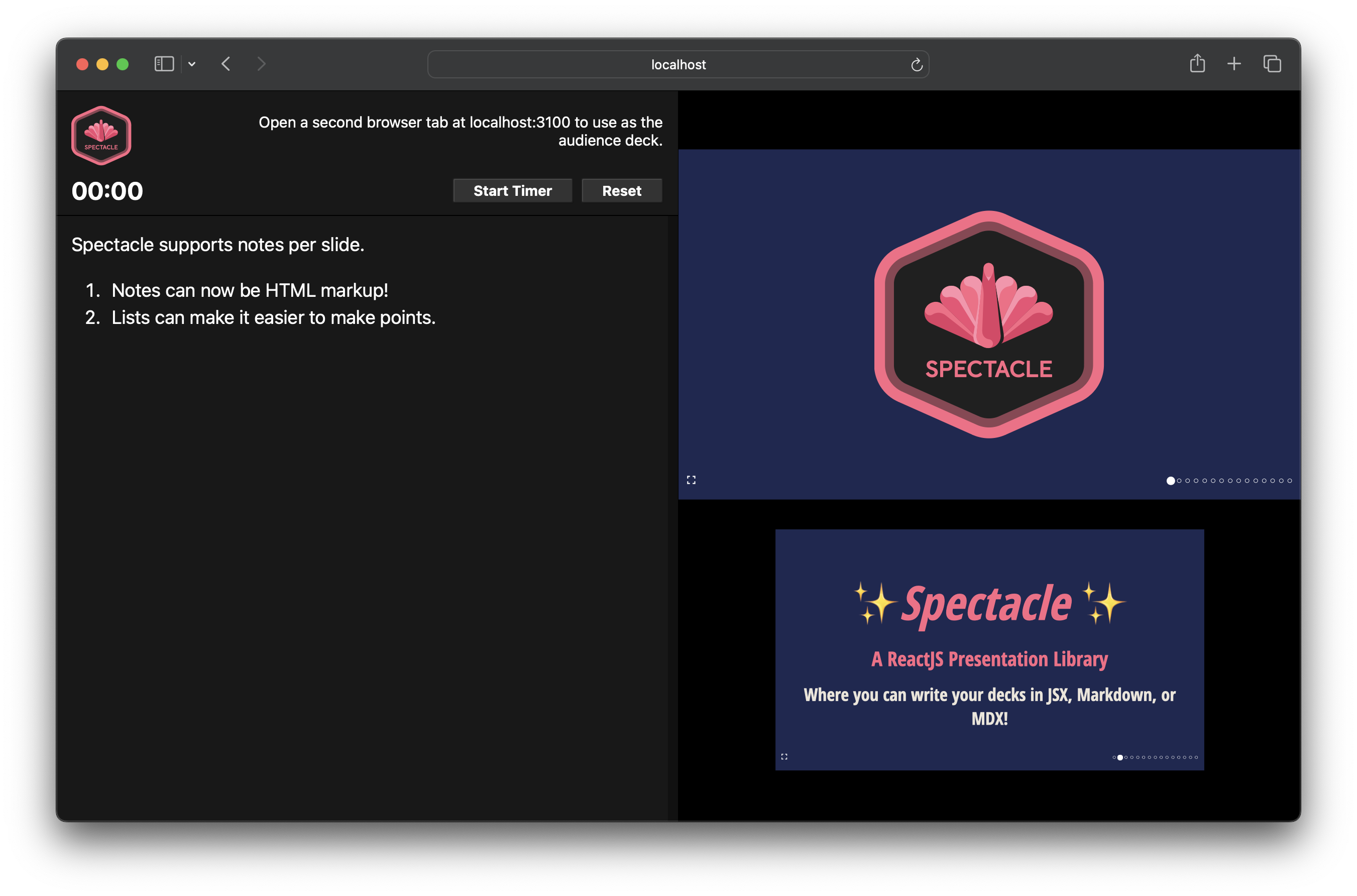Open a new tab with the plus icon
Image resolution: width=1357 pixels, height=896 pixels.
1234,63
